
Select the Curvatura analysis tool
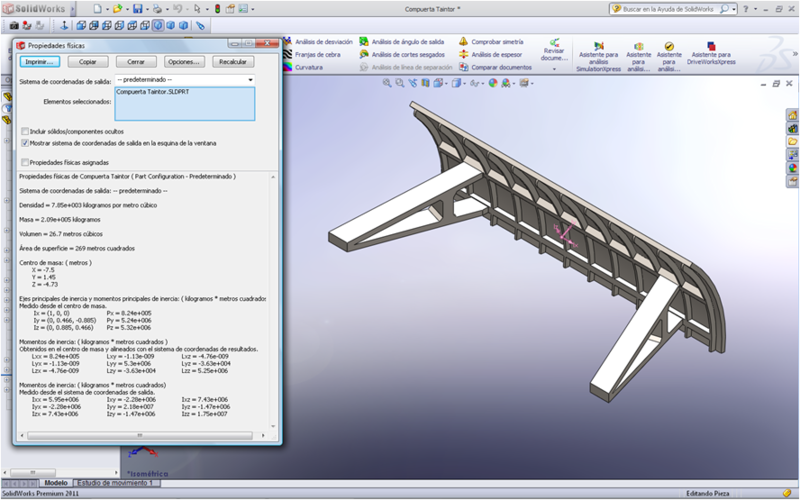click(308, 67)
